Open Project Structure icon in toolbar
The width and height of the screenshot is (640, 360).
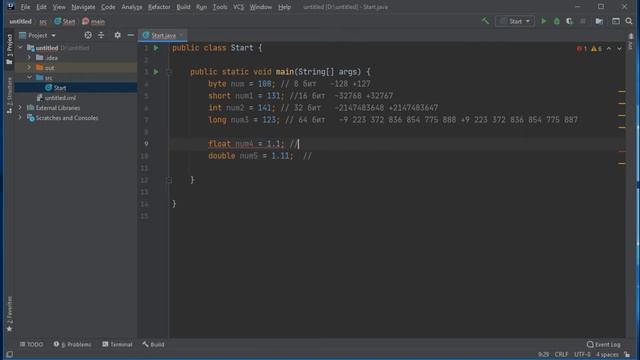599,21
